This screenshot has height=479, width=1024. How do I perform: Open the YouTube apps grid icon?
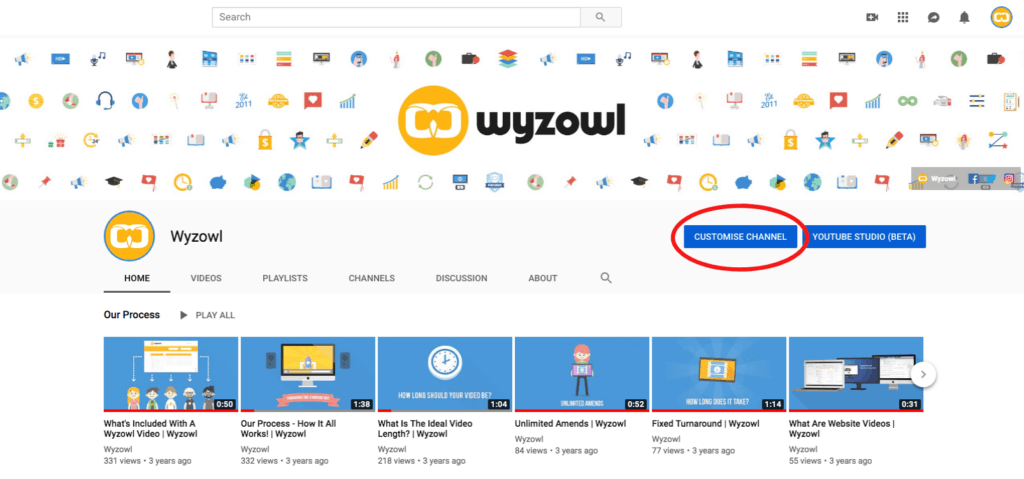pyautogui.click(x=903, y=18)
